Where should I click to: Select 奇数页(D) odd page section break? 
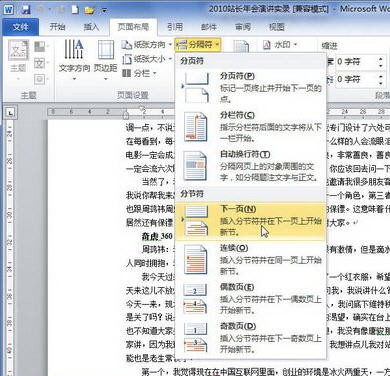[250, 337]
